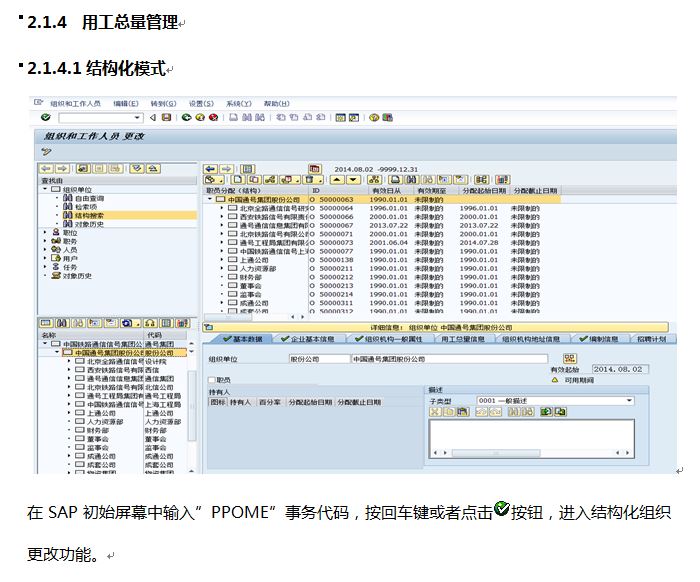Switch to the 编制信息 tab
700x582 pixels.
pos(599,339)
